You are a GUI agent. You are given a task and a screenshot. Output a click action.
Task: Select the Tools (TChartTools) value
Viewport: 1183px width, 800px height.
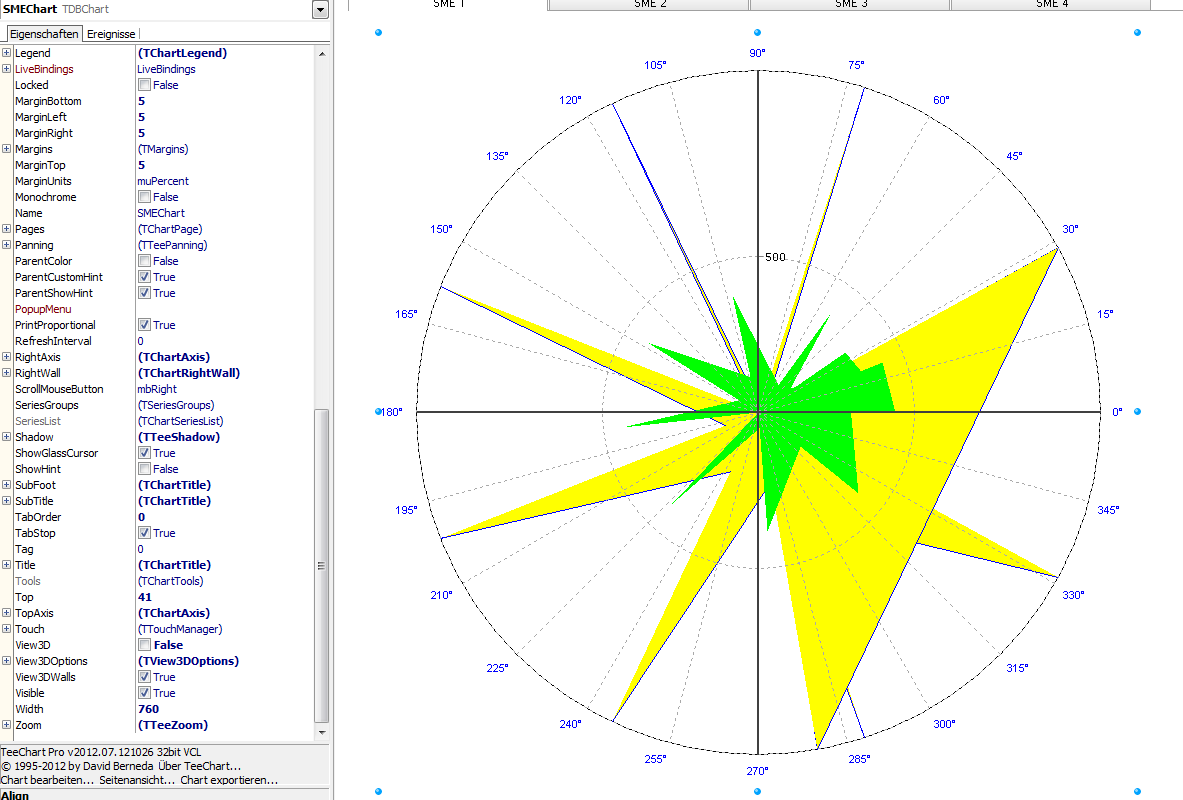pyautogui.click(x=171, y=581)
